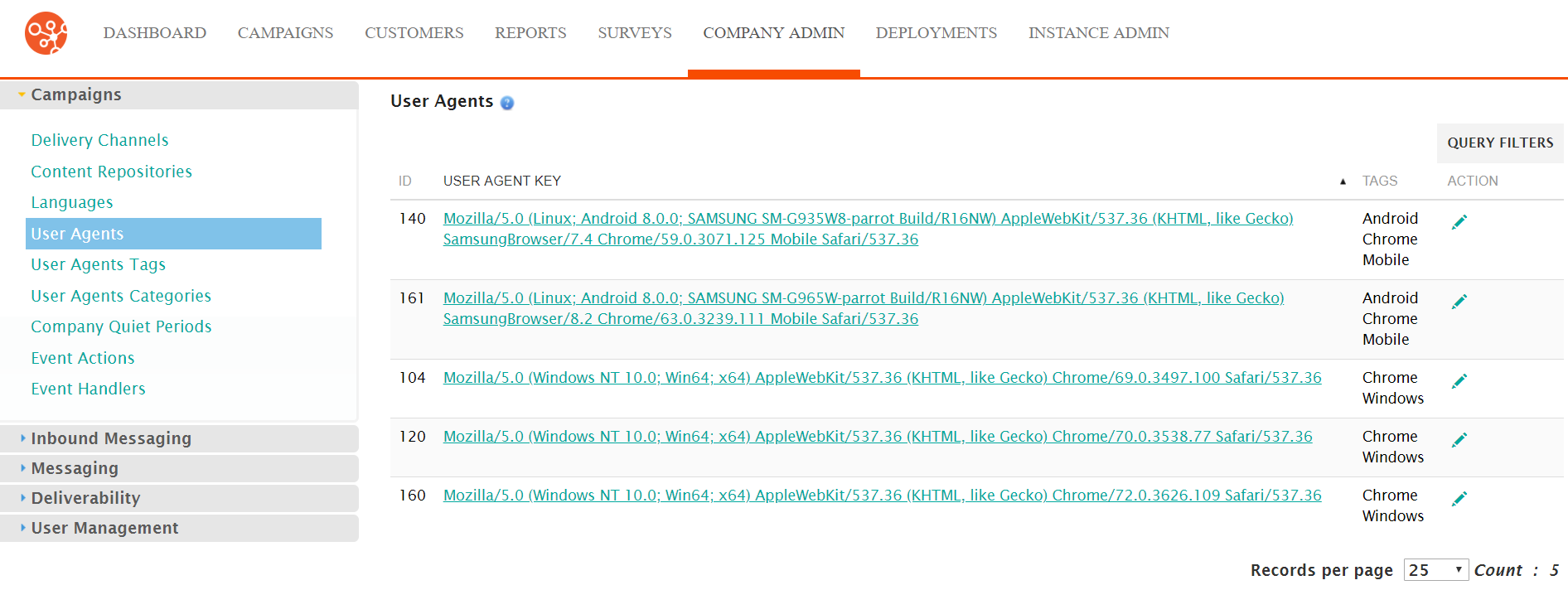Click the Query Filters button
1568x590 pixels.
pyautogui.click(x=1500, y=143)
